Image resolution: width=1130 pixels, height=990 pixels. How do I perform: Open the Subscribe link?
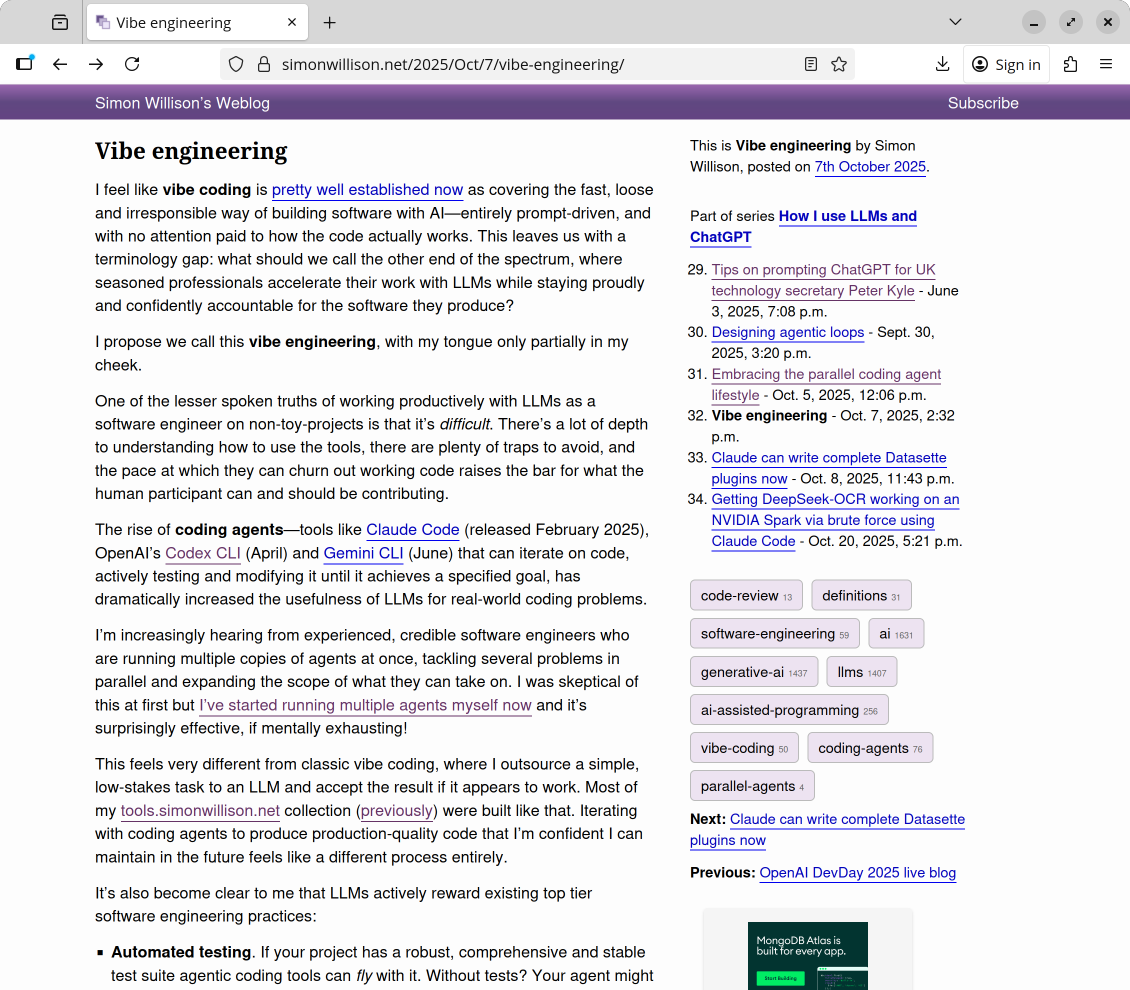coord(983,102)
